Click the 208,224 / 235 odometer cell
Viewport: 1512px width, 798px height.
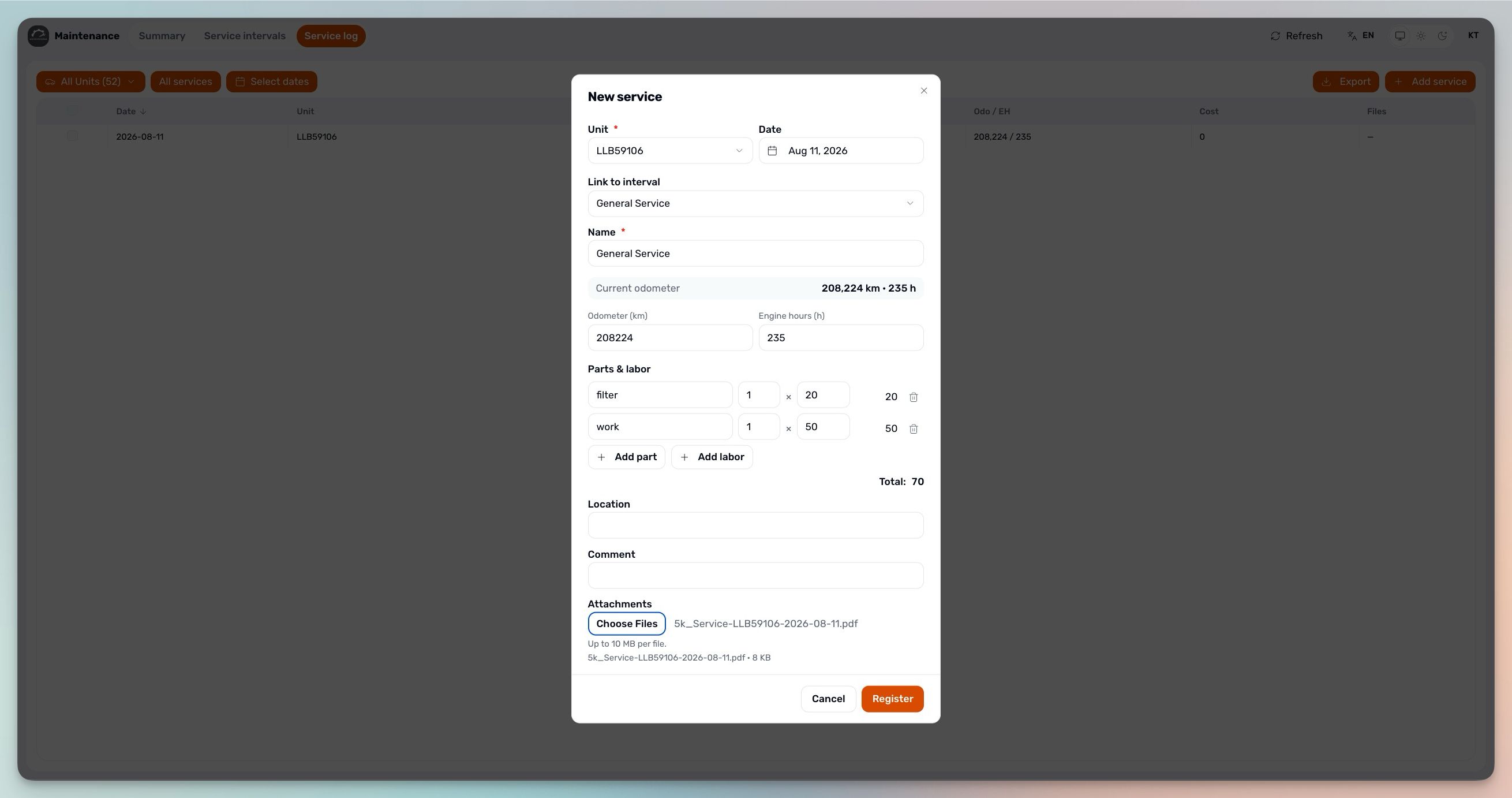pyautogui.click(x=1002, y=137)
